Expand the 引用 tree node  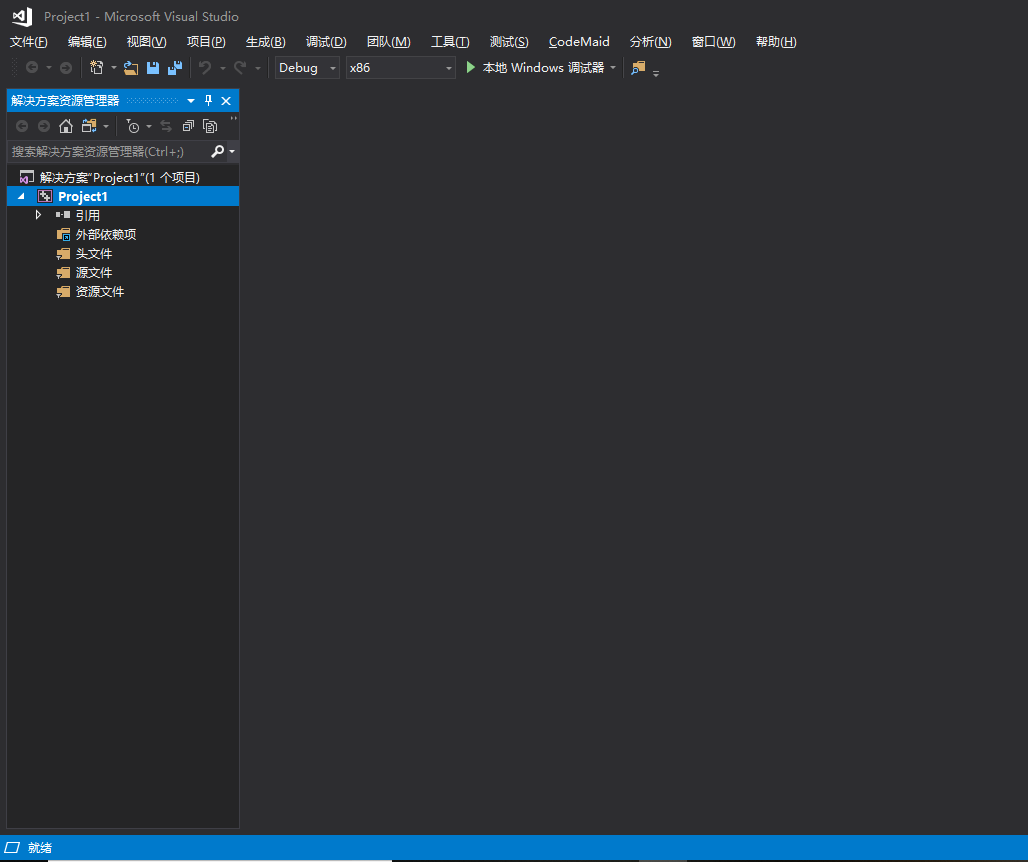[x=38, y=215]
